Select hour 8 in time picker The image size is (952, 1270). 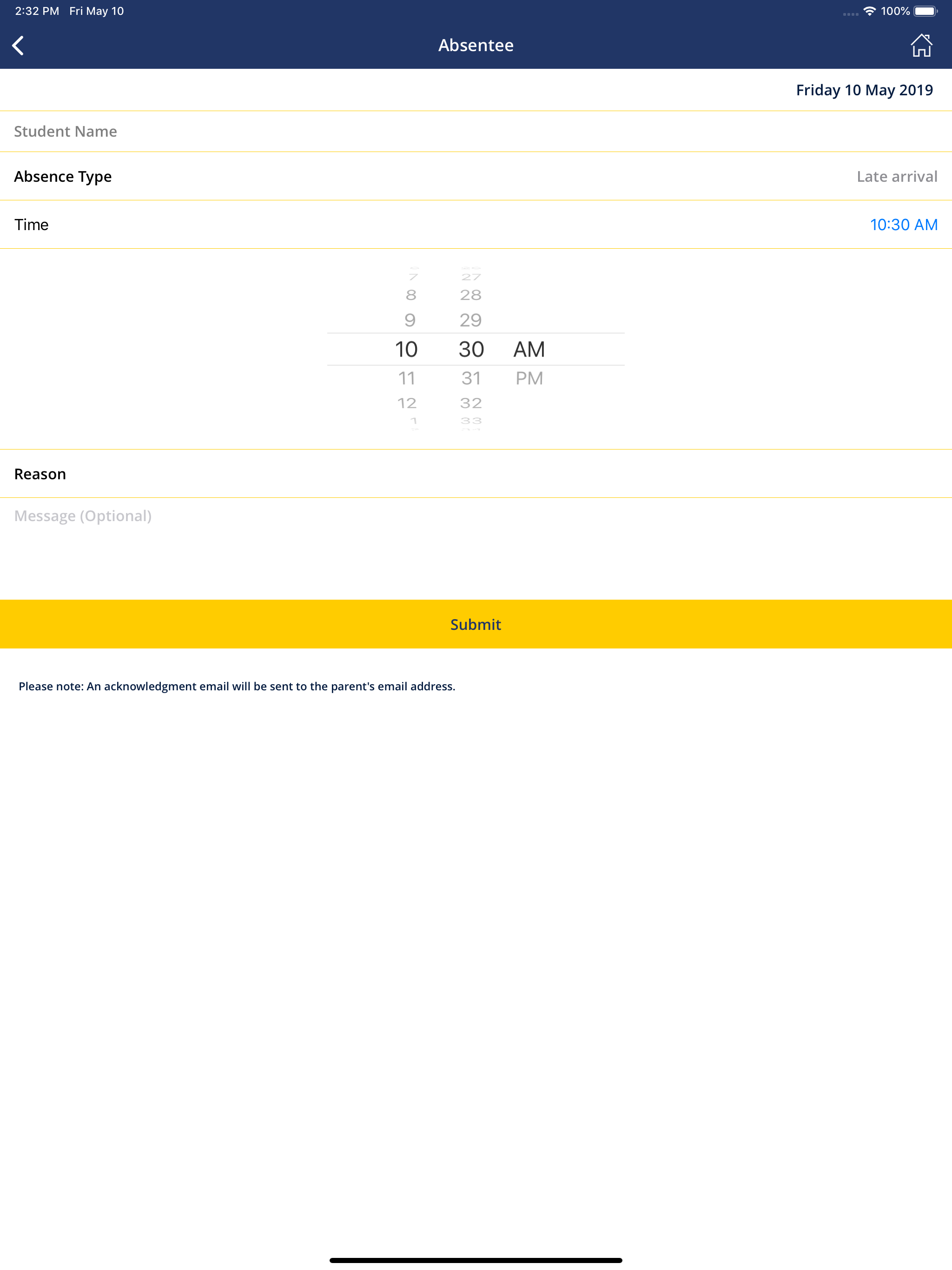[410, 295]
